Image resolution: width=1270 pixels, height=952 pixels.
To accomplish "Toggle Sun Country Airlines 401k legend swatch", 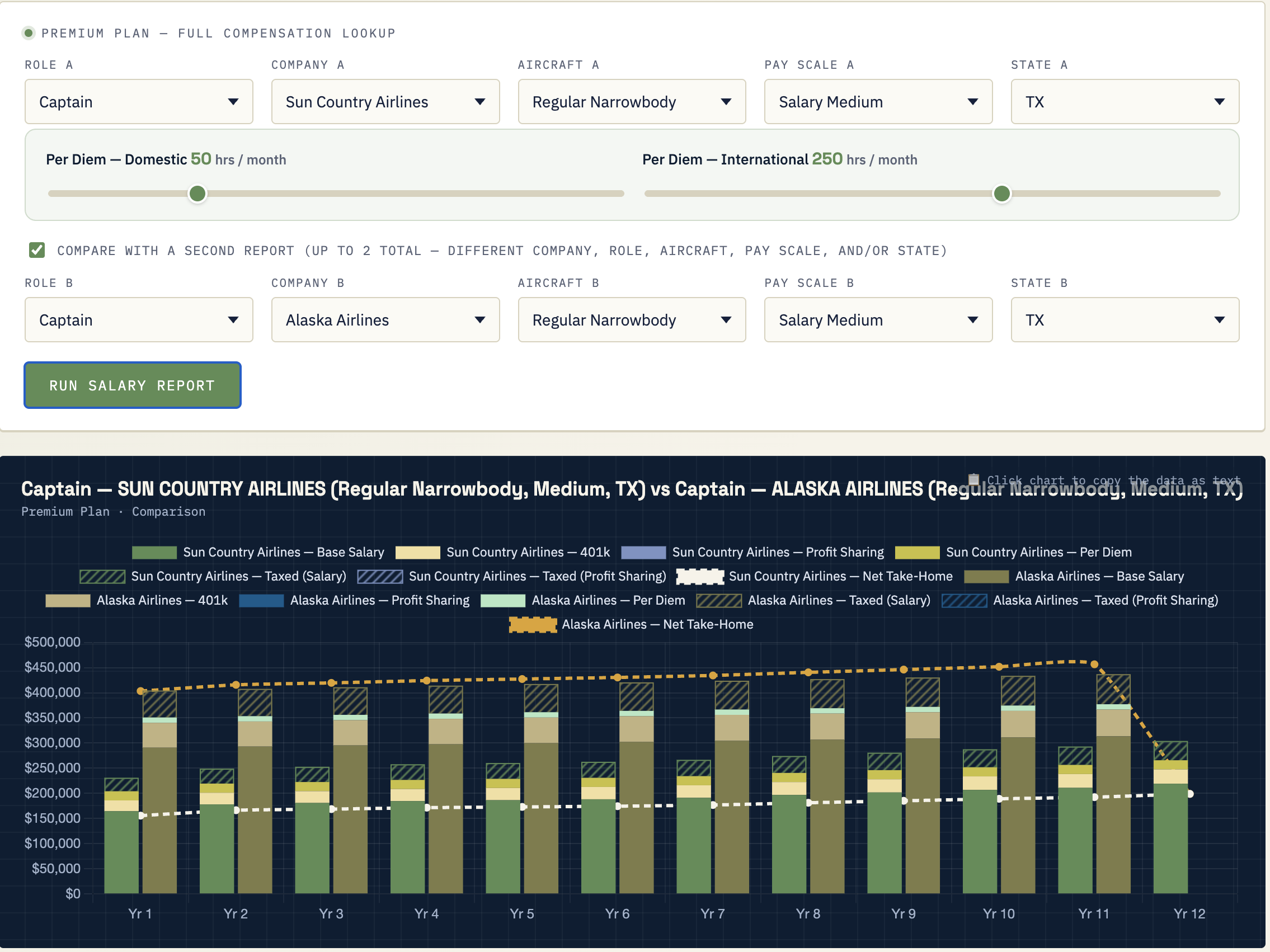I will (417, 553).
